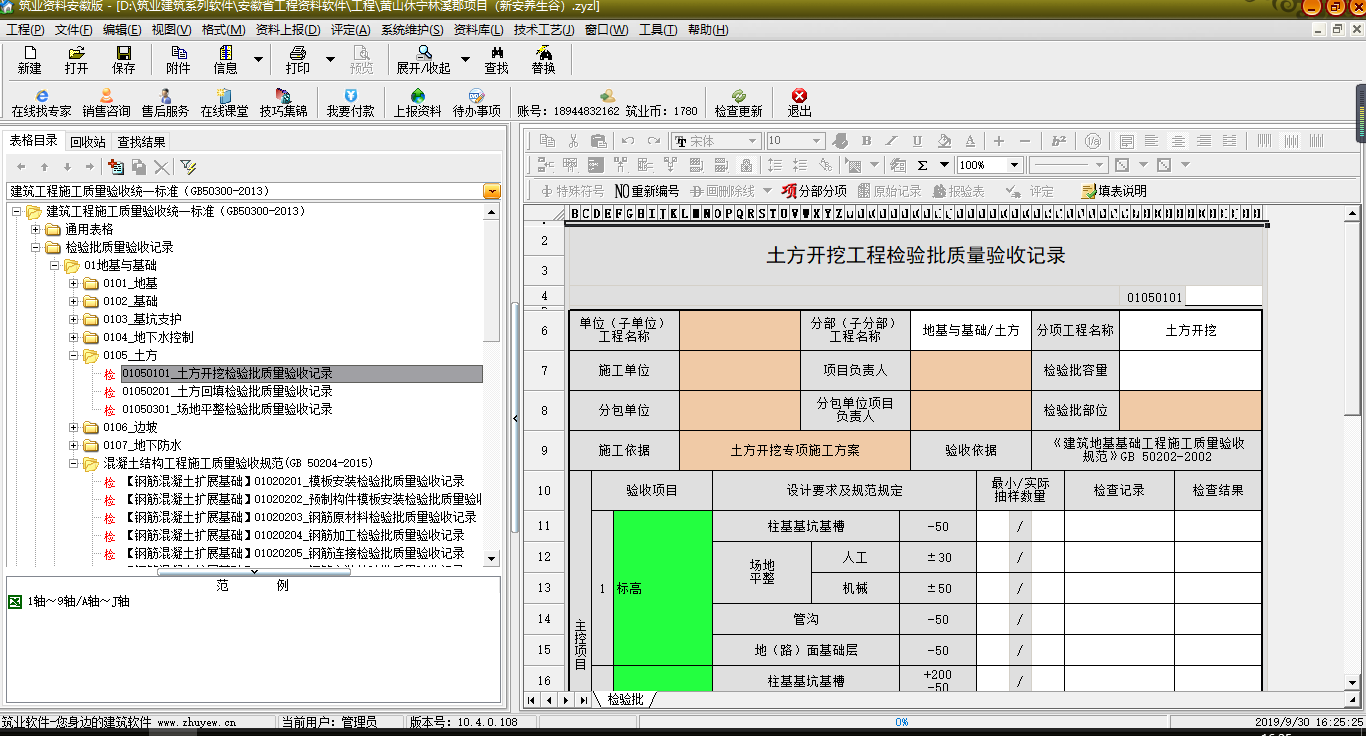
Task: Click the tree panel vertical scrollbar
Action: tap(491, 385)
